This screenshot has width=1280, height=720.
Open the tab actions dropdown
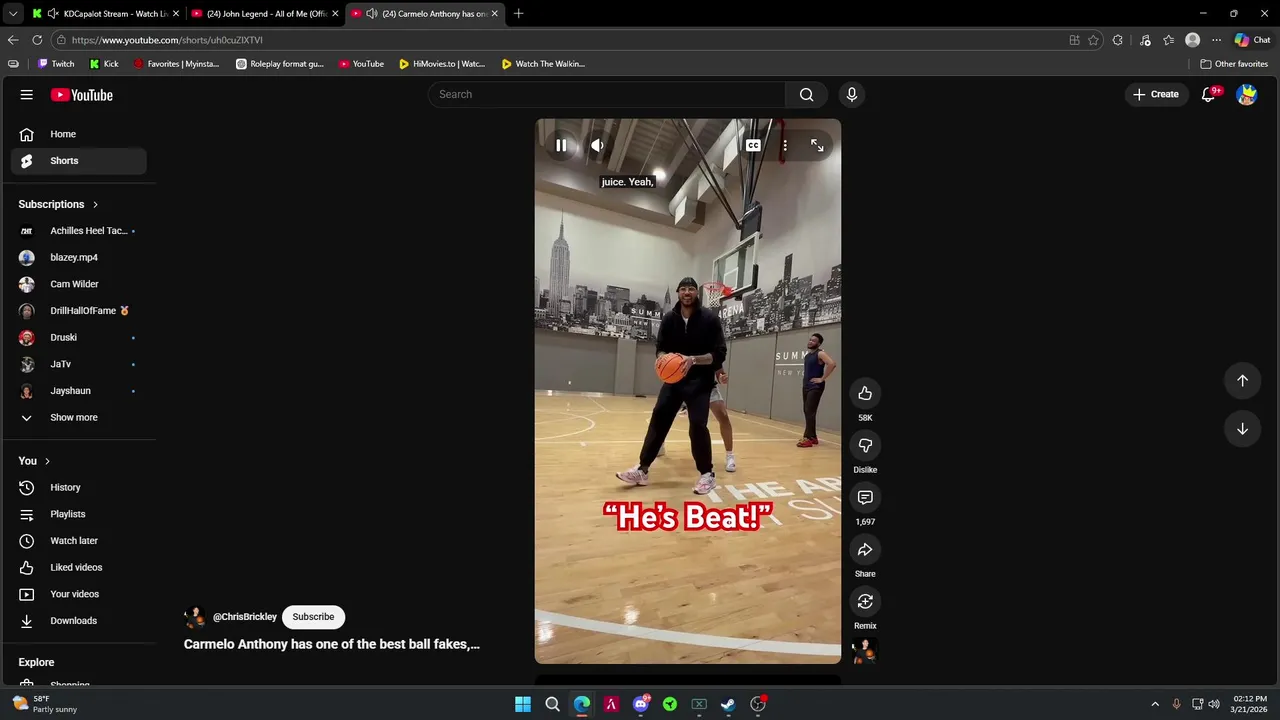coord(13,14)
